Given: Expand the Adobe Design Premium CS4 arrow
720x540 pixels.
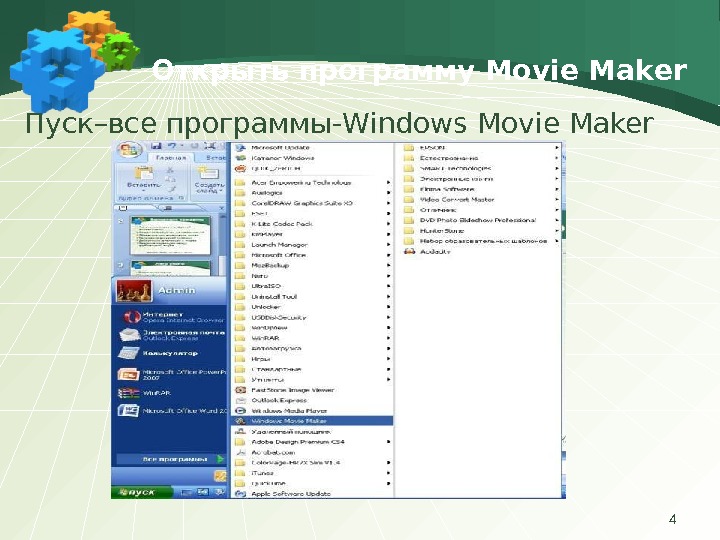Looking at the screenshot, I should coord(388,442).
